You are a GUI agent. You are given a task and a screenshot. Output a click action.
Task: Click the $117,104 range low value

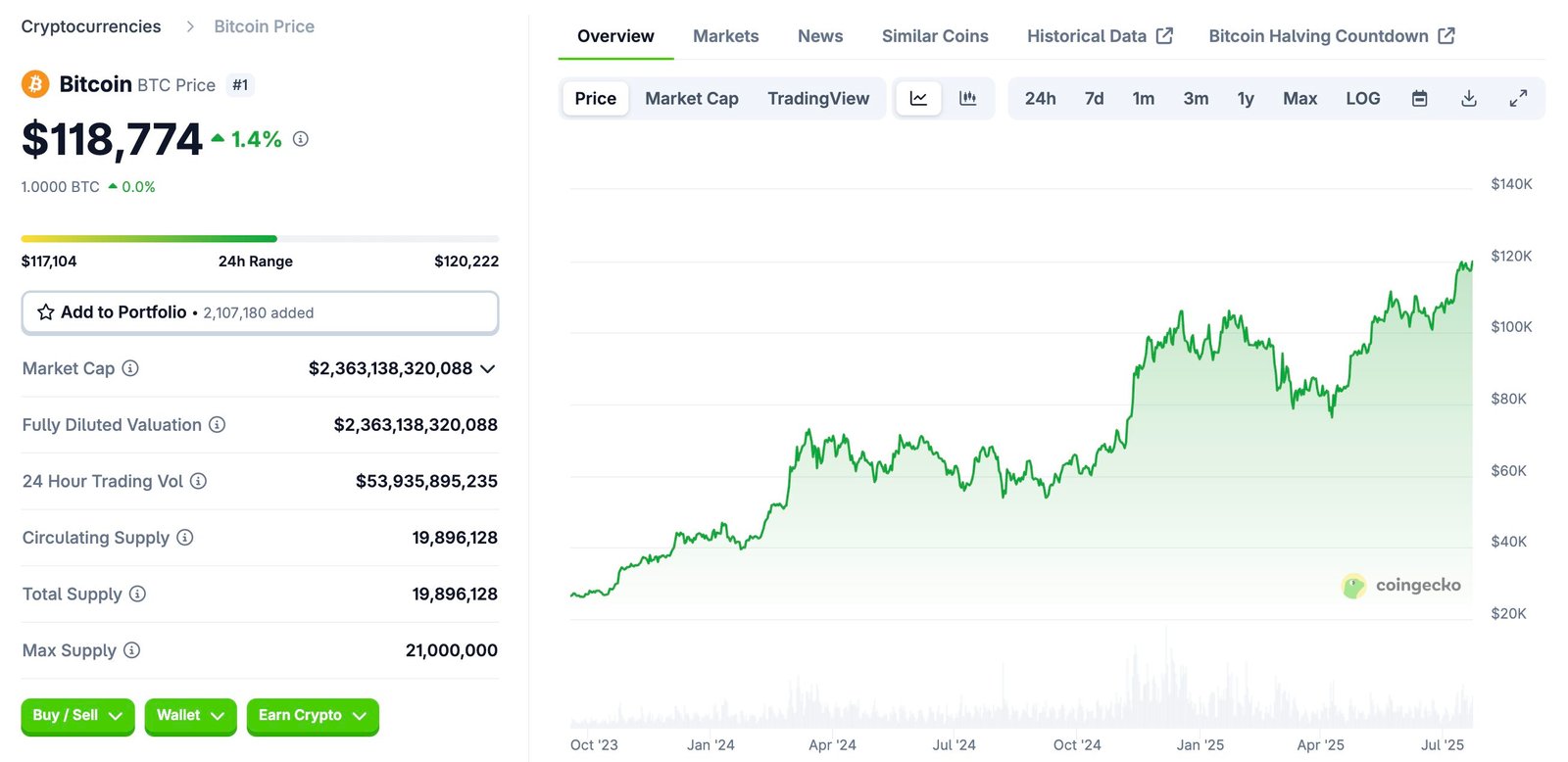coord(49,262)
